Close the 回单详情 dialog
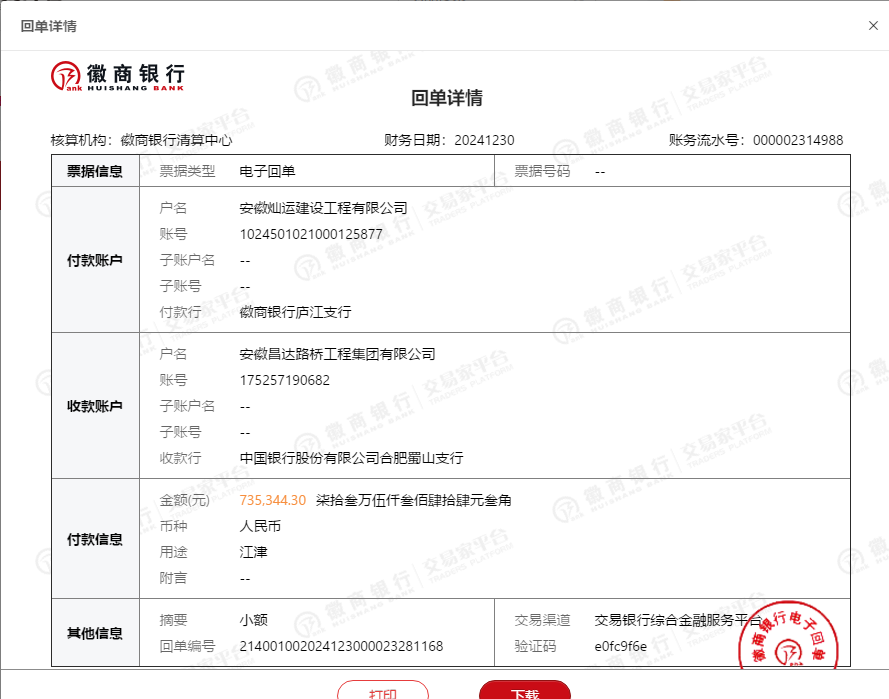This screenshot has height=699, width=889. tap(872, 26)
